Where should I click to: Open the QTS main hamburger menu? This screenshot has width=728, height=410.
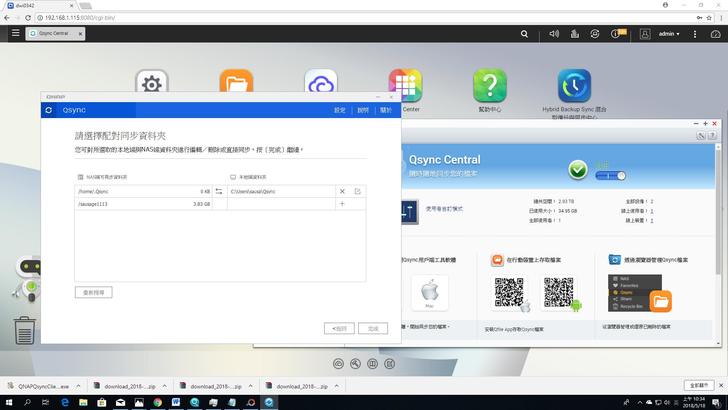coord(14,33)
